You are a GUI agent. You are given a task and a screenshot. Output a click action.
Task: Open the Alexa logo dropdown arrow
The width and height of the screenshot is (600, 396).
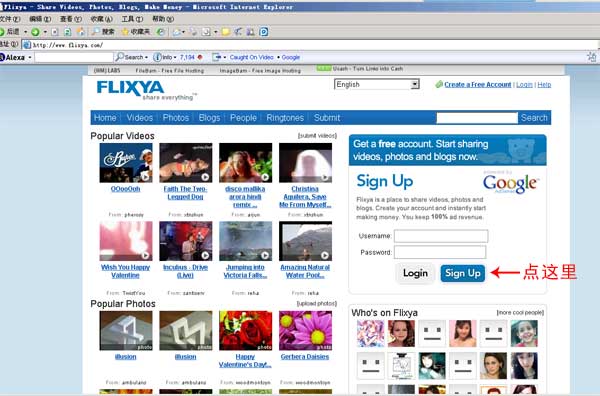point(30,57)
